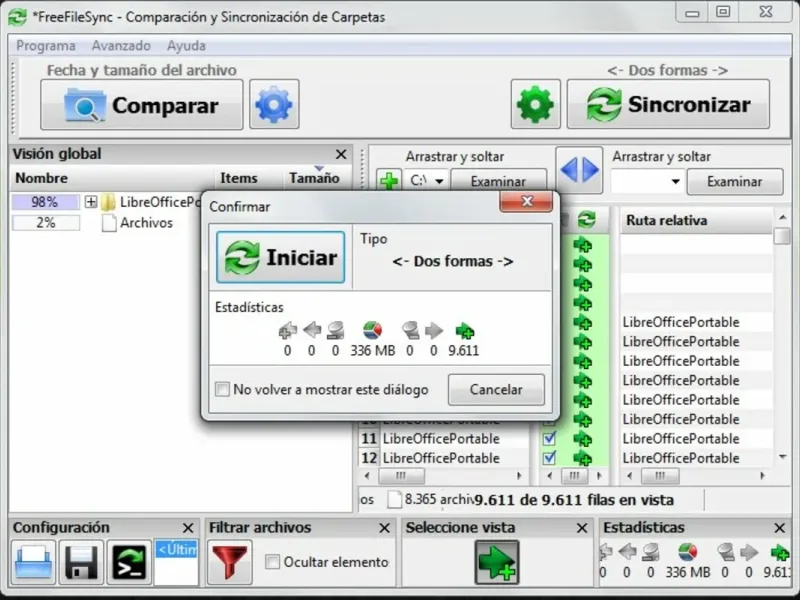This screenshot has width=800, height=600.
Task: Click the Comparar button
Action: pyautogui.click(x=142, y=105)
